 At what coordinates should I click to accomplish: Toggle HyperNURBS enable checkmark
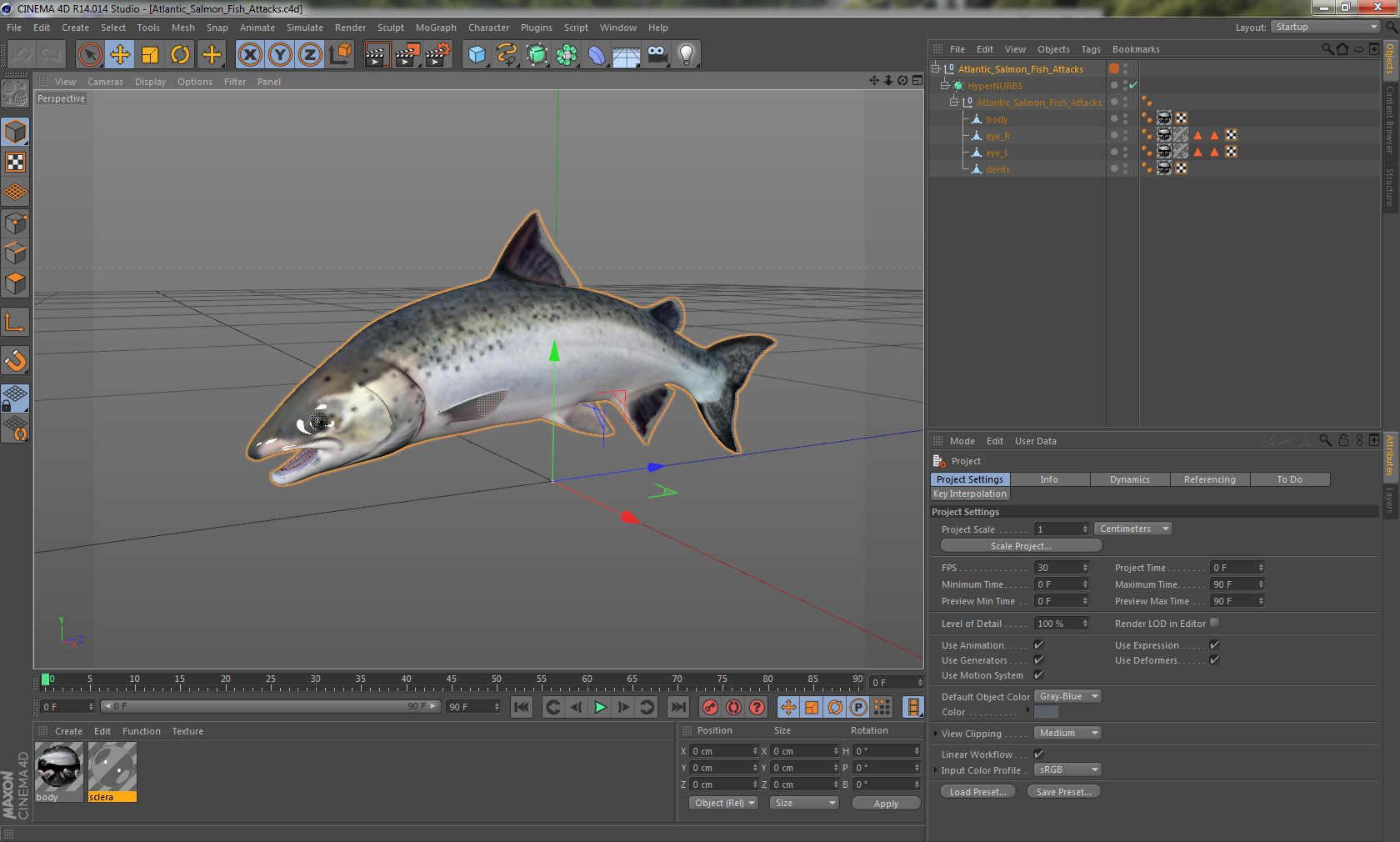pos(1133,86)
